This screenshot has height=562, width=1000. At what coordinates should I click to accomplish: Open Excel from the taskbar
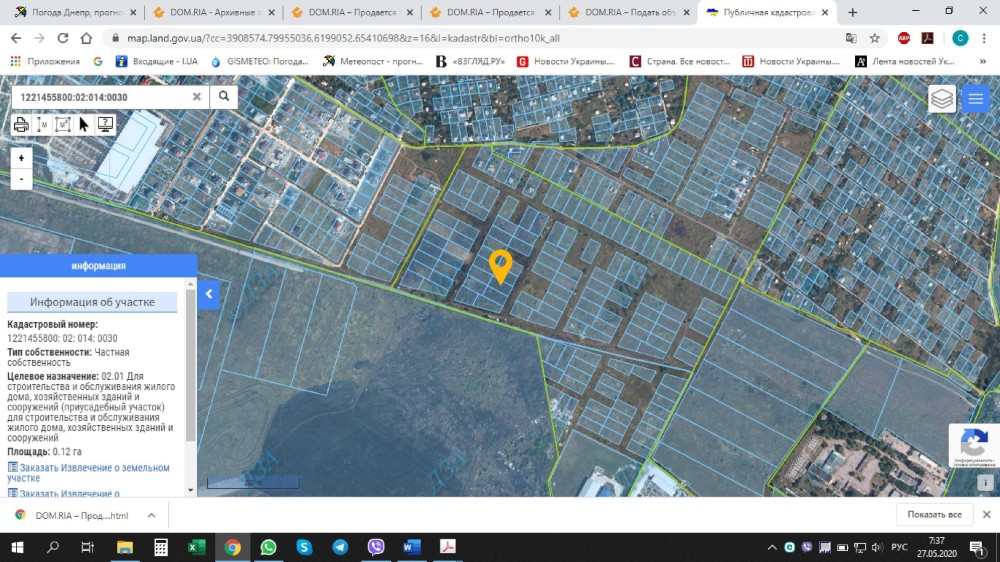coord(196,547)
